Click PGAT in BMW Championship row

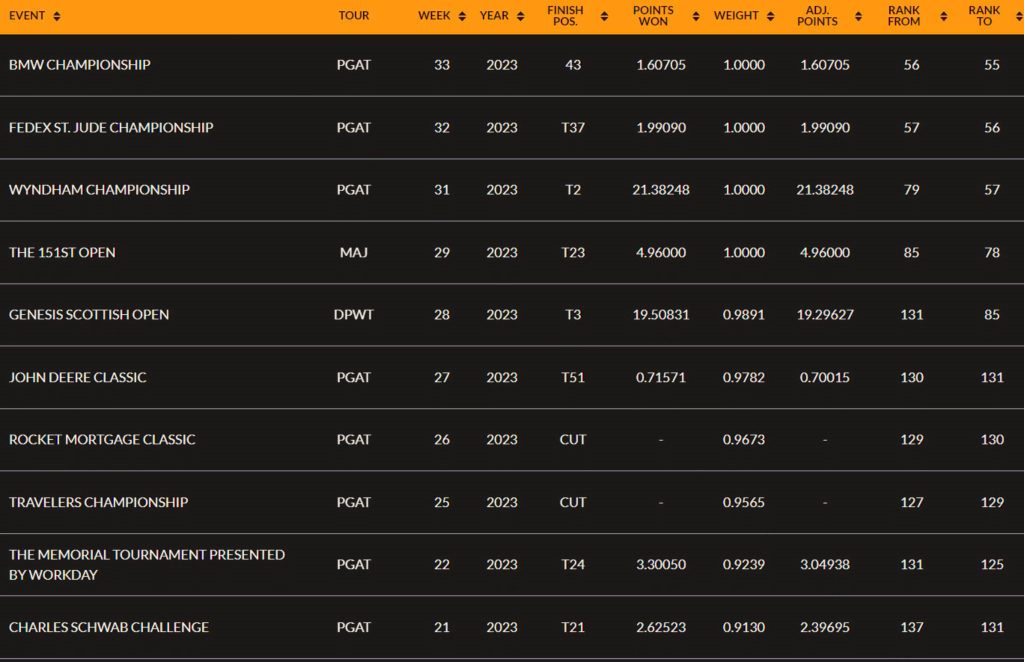354,65
